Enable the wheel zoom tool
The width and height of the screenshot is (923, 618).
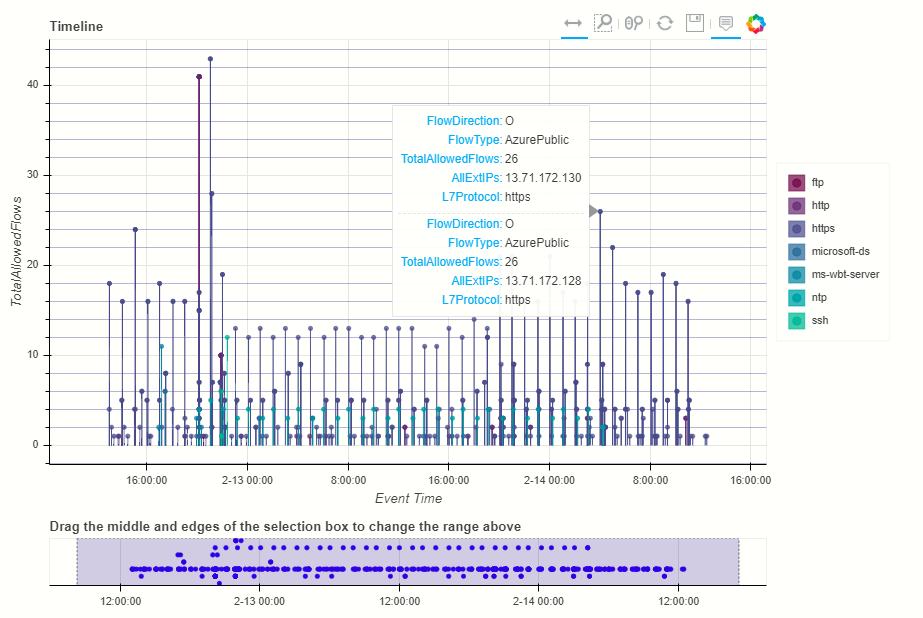pos(635,23)
